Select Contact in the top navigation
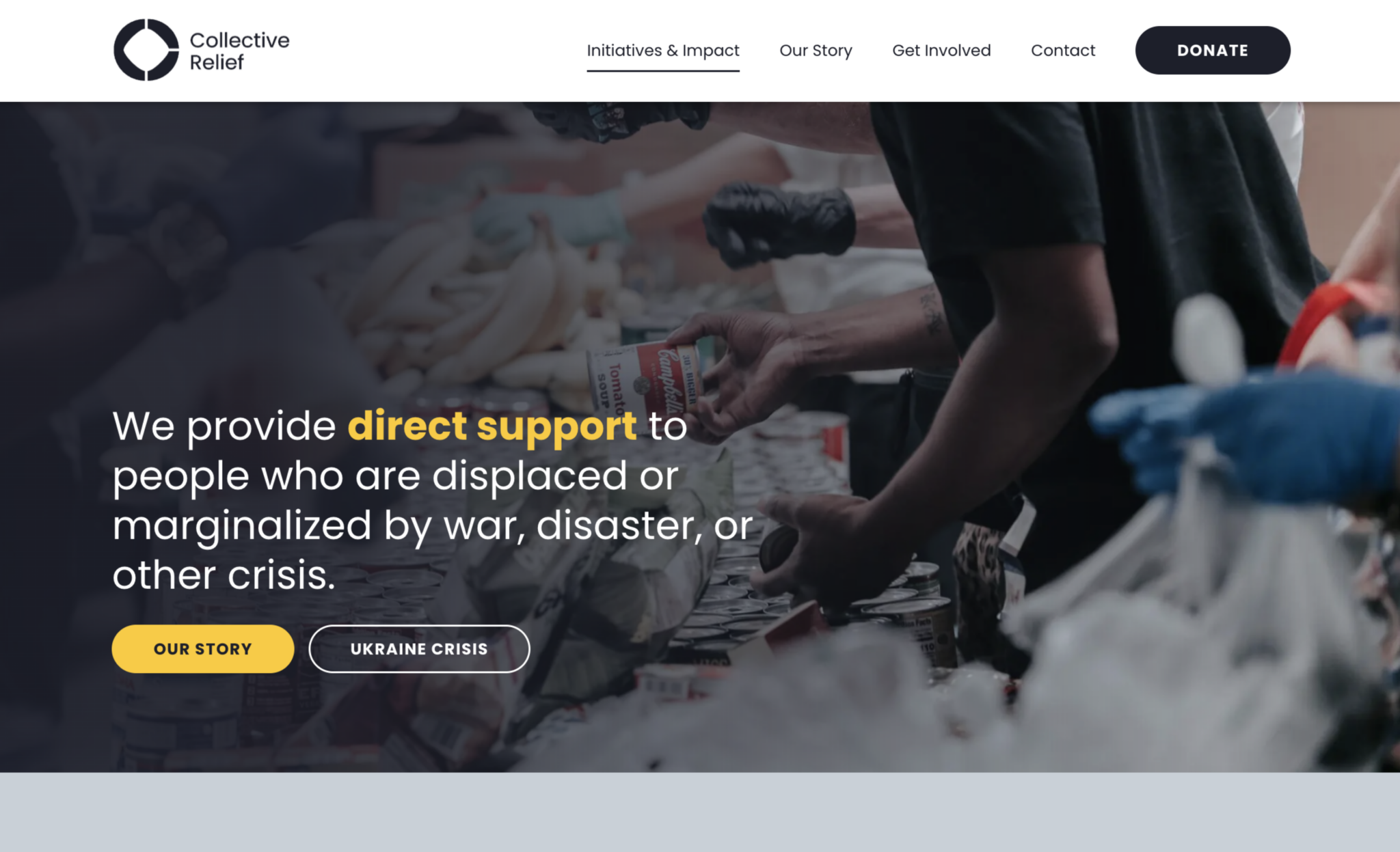Viewport: 1400px width, 852px height. coord(1063,51)
